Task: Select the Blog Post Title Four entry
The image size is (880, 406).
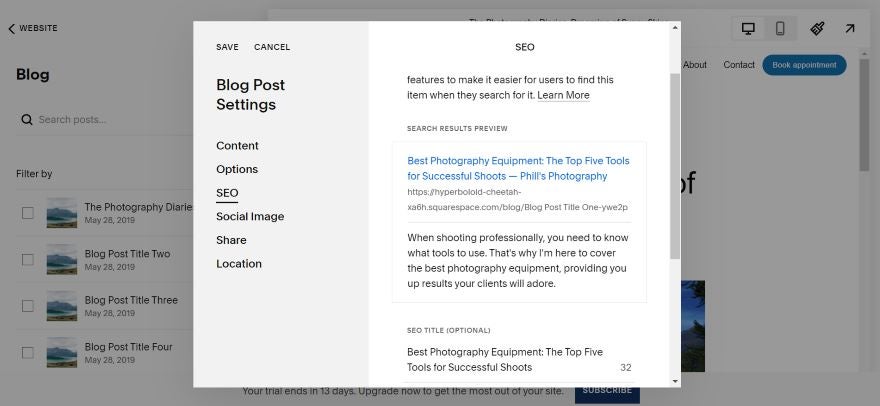Action: (x=129, y=347)
